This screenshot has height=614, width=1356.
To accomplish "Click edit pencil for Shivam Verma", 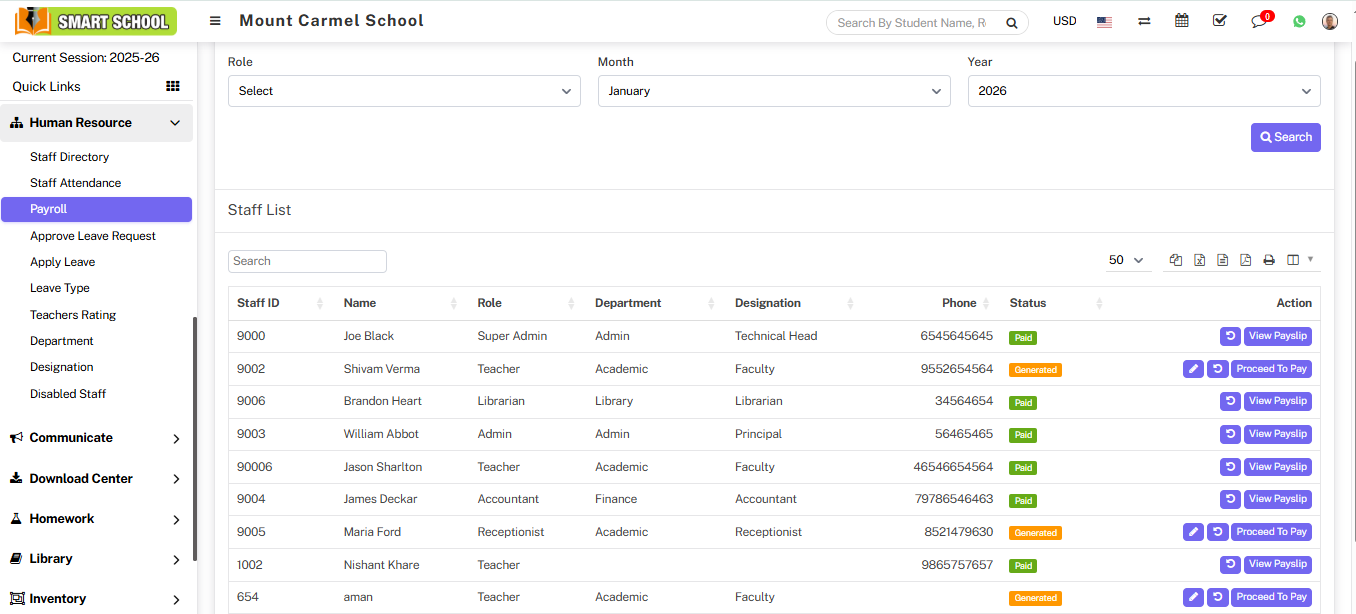I will (1193, 369).
